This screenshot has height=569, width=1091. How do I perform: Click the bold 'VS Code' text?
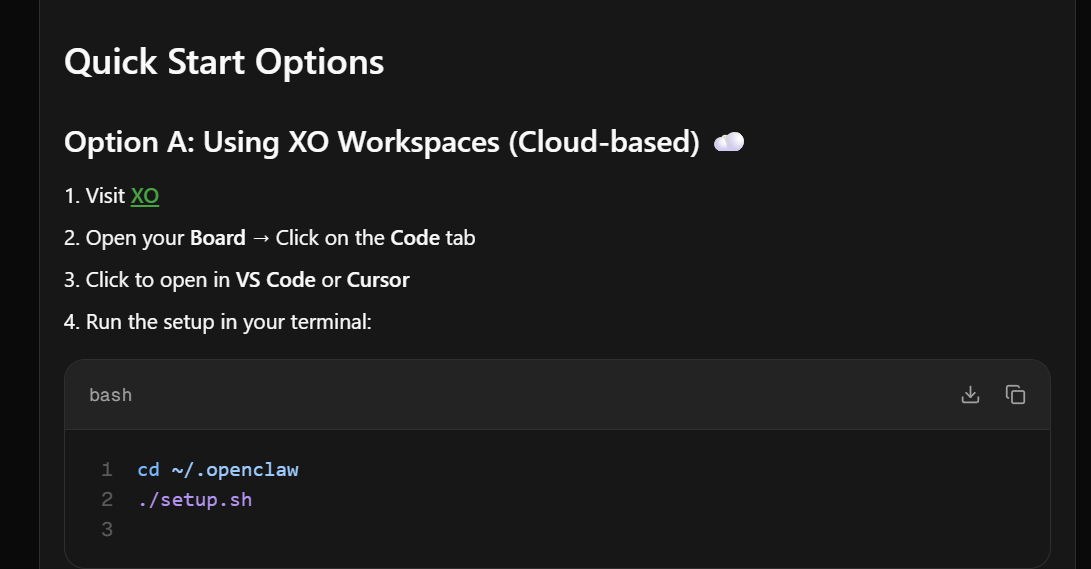pyautogui.click(x=276, y=280)
